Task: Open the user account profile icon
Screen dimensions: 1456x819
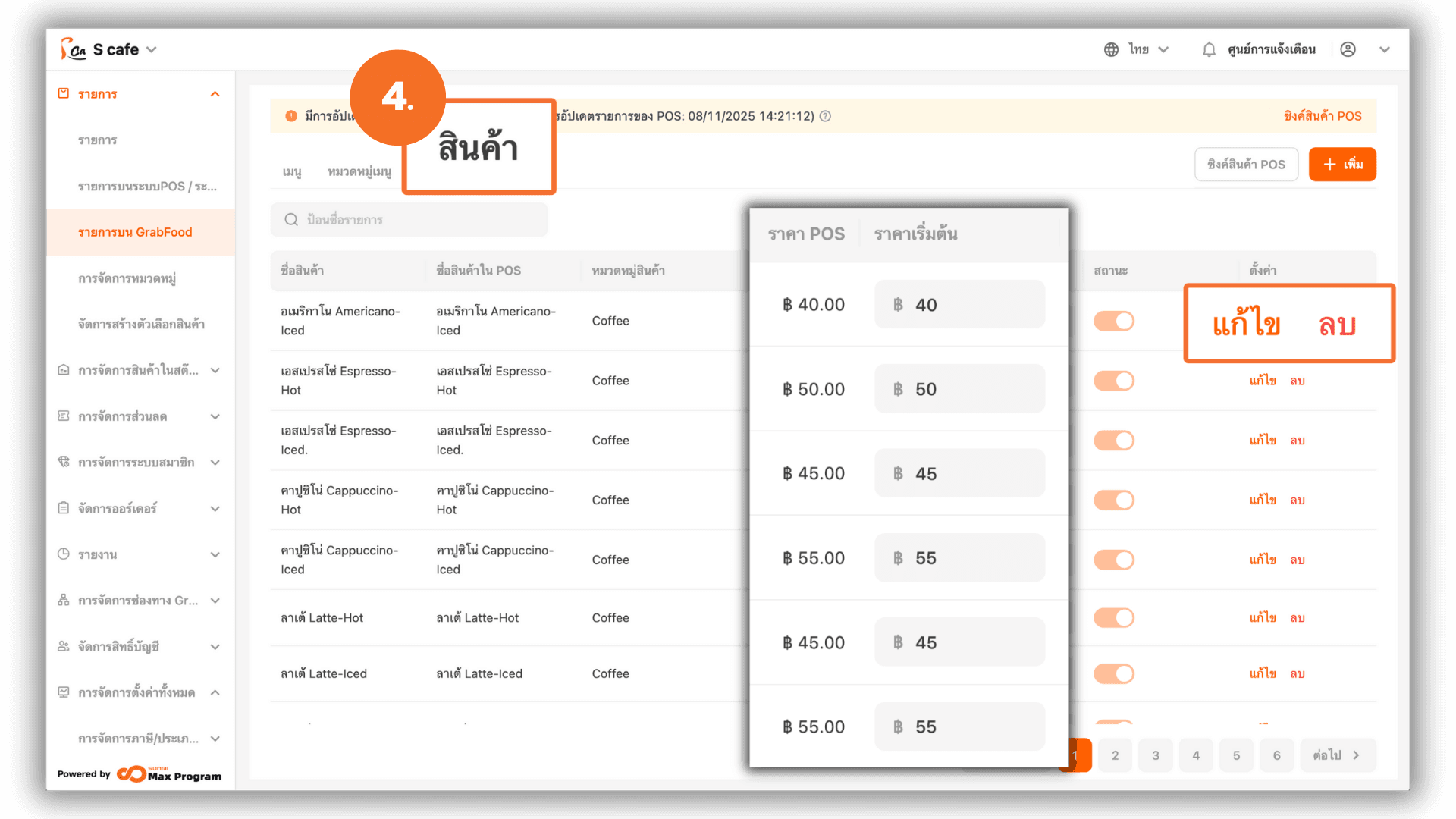Action: point(1348,49)
